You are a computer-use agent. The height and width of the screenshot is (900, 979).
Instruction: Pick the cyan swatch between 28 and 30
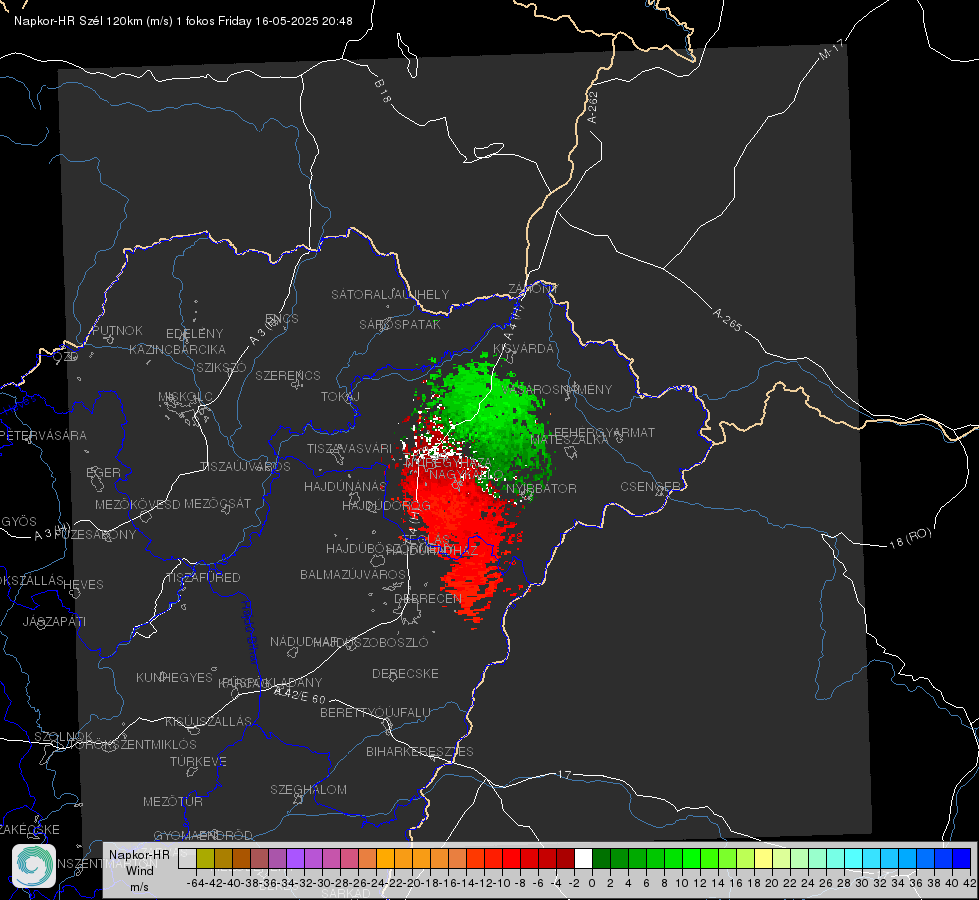coord(854,858)
